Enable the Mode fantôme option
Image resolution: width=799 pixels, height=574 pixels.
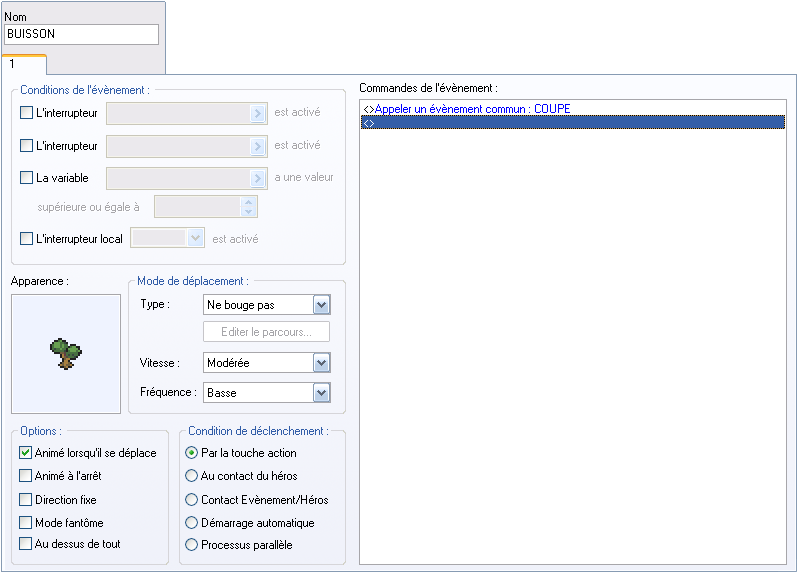(25, 522)
